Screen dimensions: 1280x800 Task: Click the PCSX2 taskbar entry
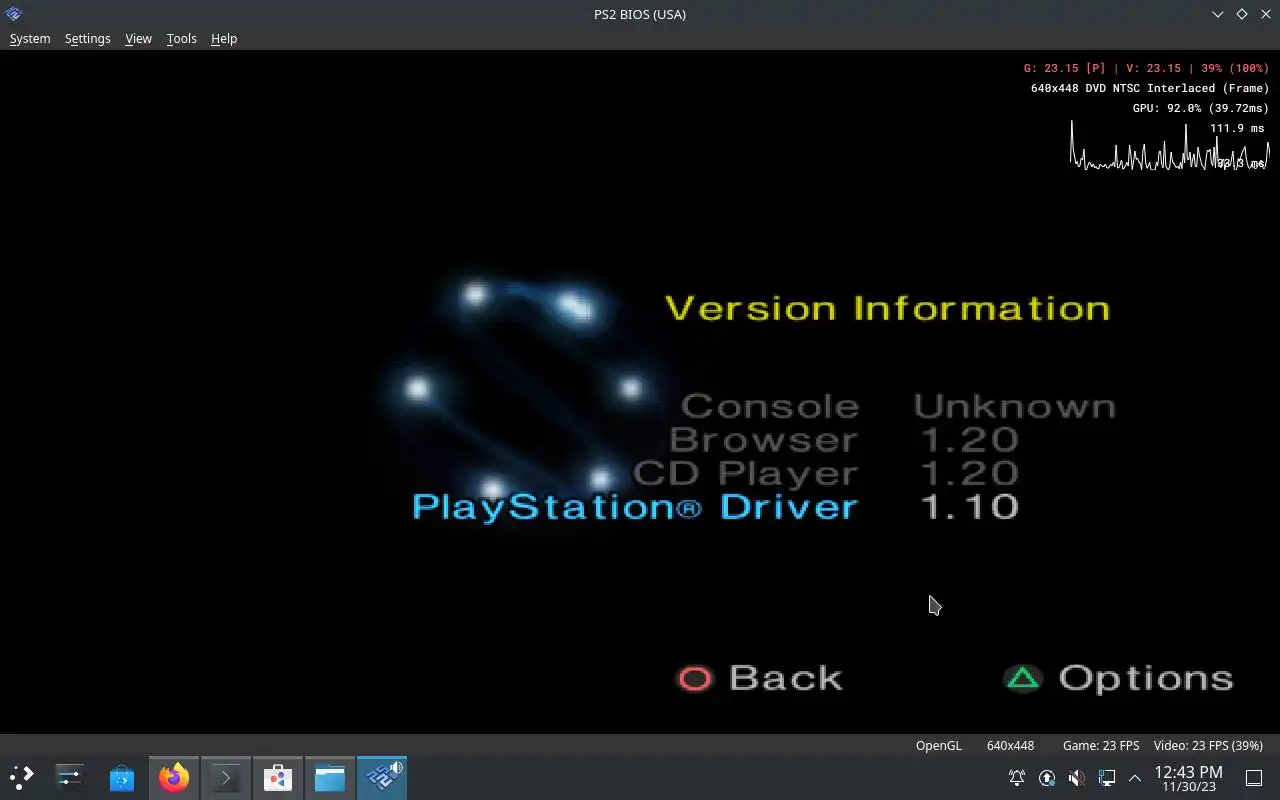[382, 777]
